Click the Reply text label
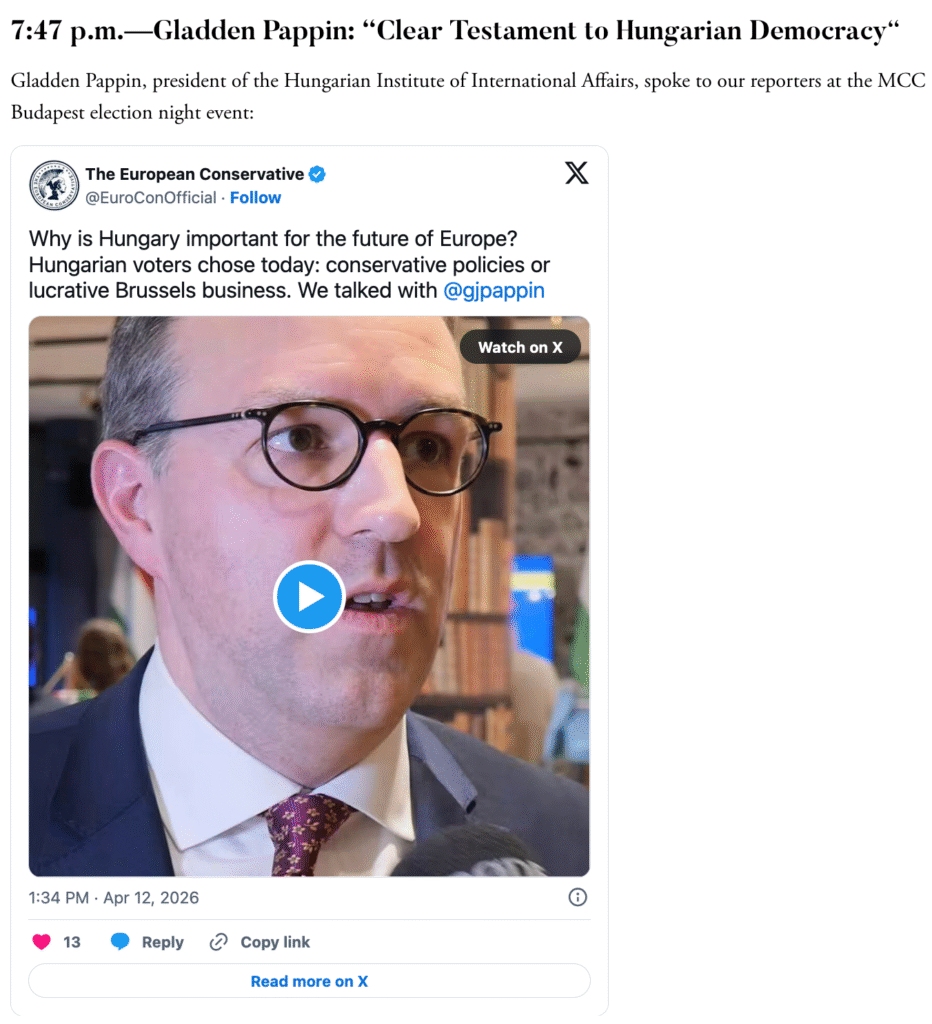 pyautogui.click(x=163, y=942)
